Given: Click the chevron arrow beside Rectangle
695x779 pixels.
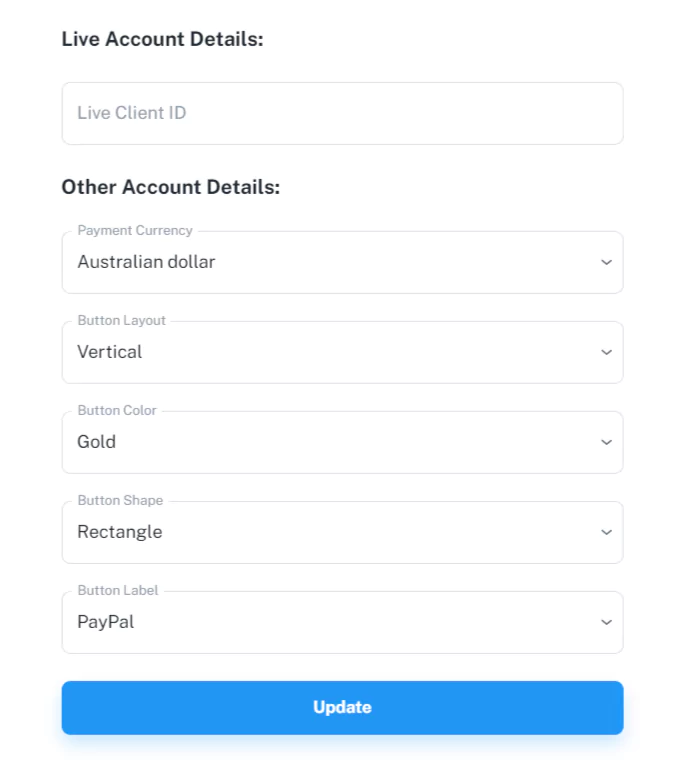Looking at the screenshot, I should [x=606, y=533].
